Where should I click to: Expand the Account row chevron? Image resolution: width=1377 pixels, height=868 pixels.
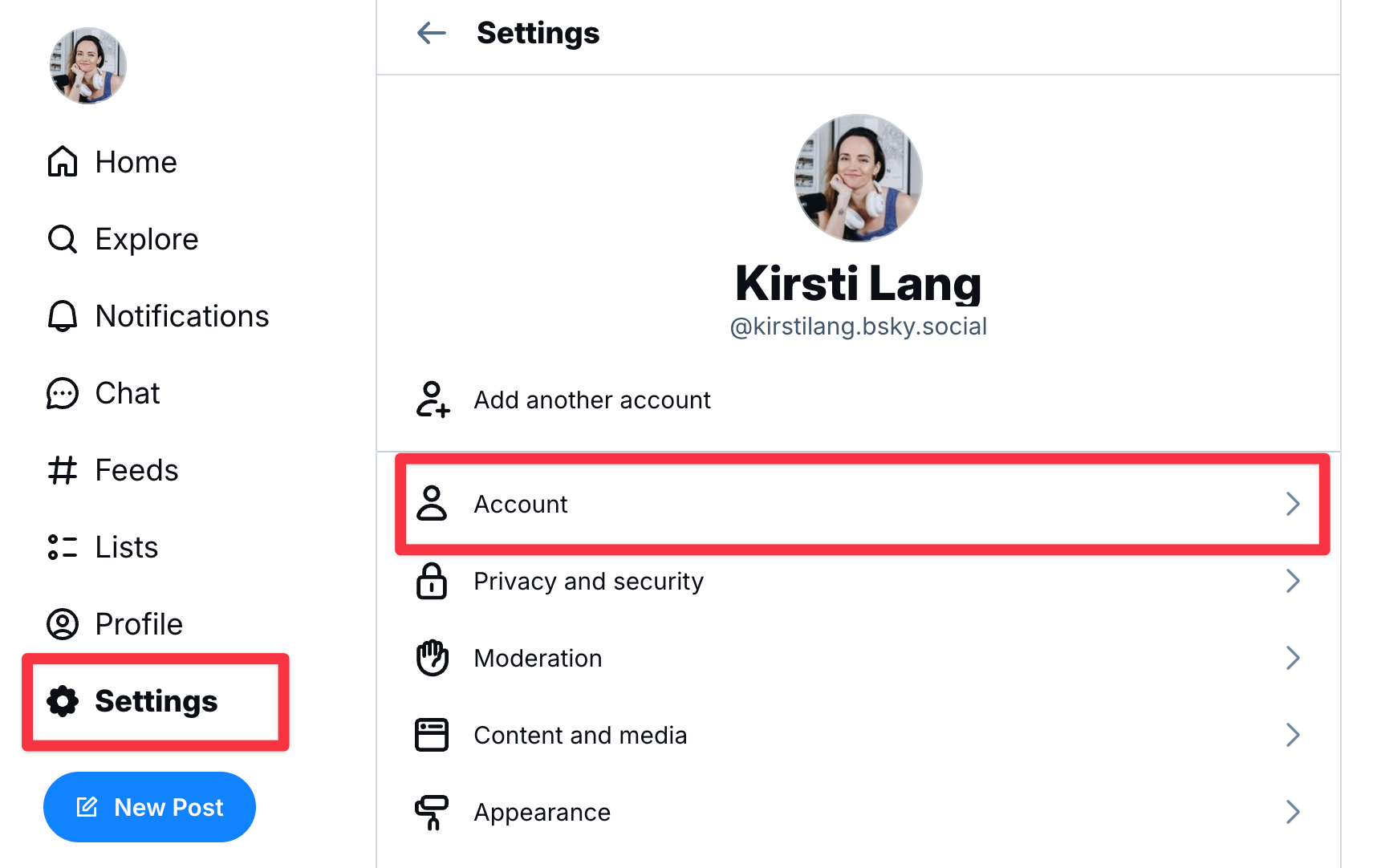click(x=1292, y=504)
